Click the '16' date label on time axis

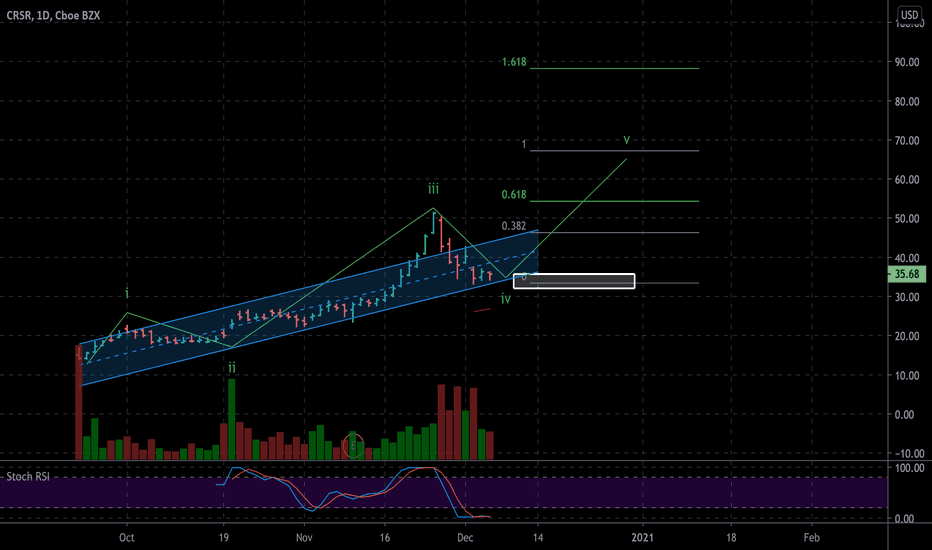point(385,538)
